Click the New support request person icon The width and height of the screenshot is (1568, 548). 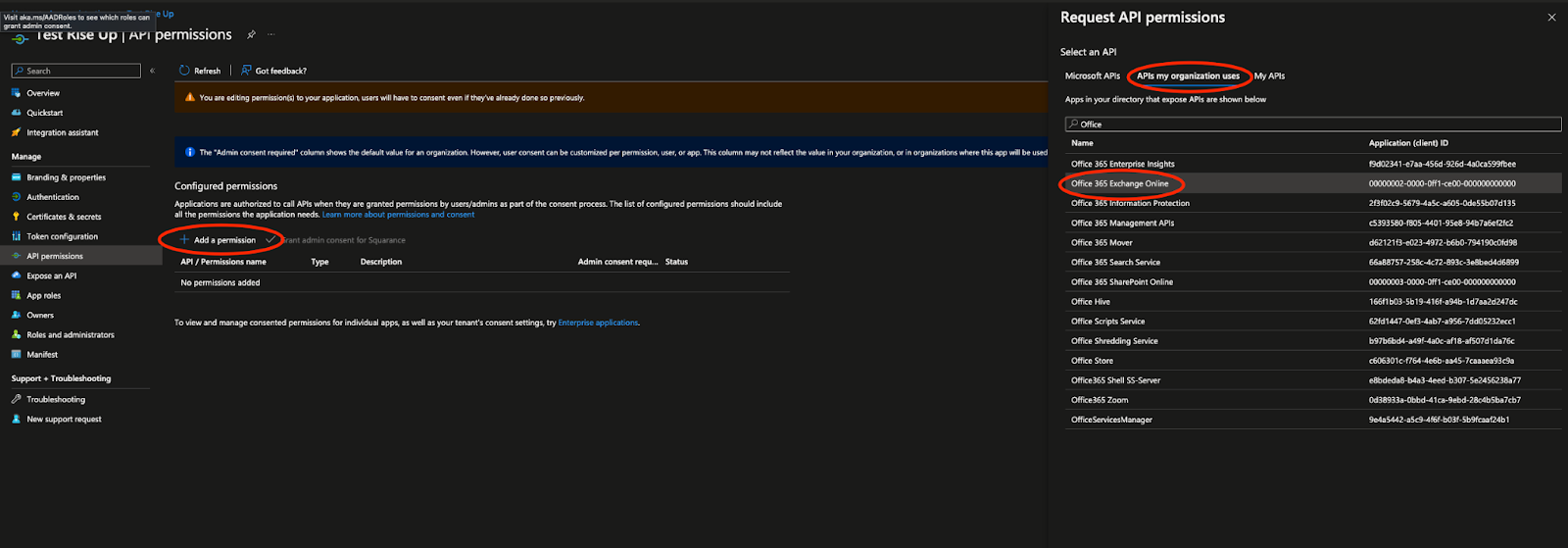point(17,419)
